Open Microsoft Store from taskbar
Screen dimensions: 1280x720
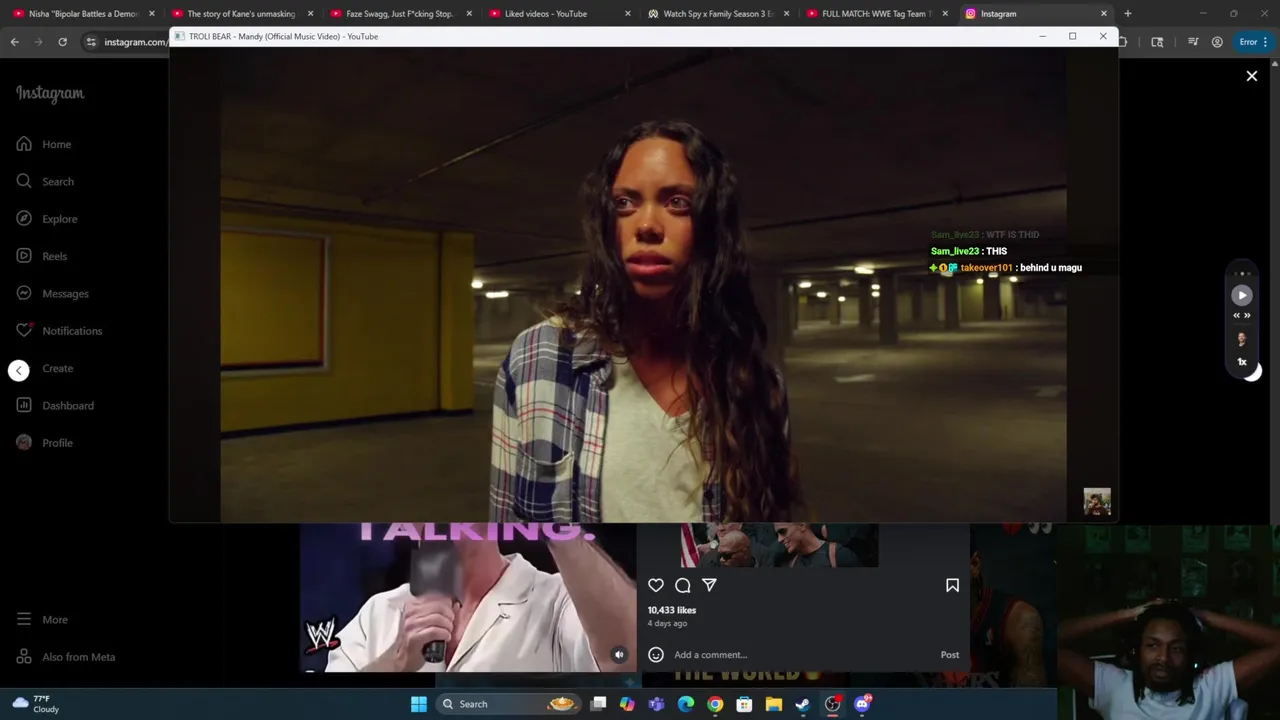pos(744,704)
